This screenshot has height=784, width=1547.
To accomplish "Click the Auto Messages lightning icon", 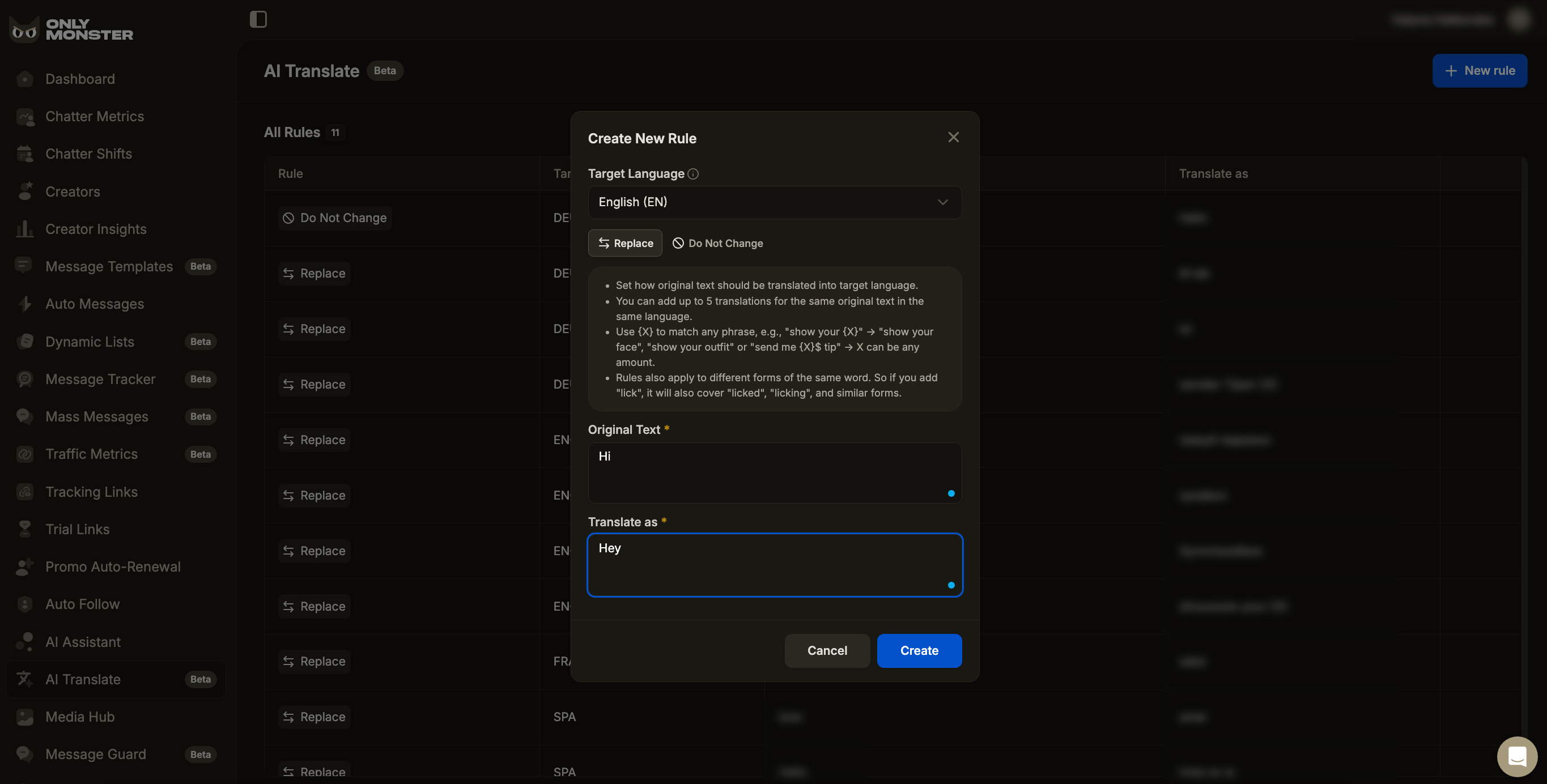I will coord(24,304).
